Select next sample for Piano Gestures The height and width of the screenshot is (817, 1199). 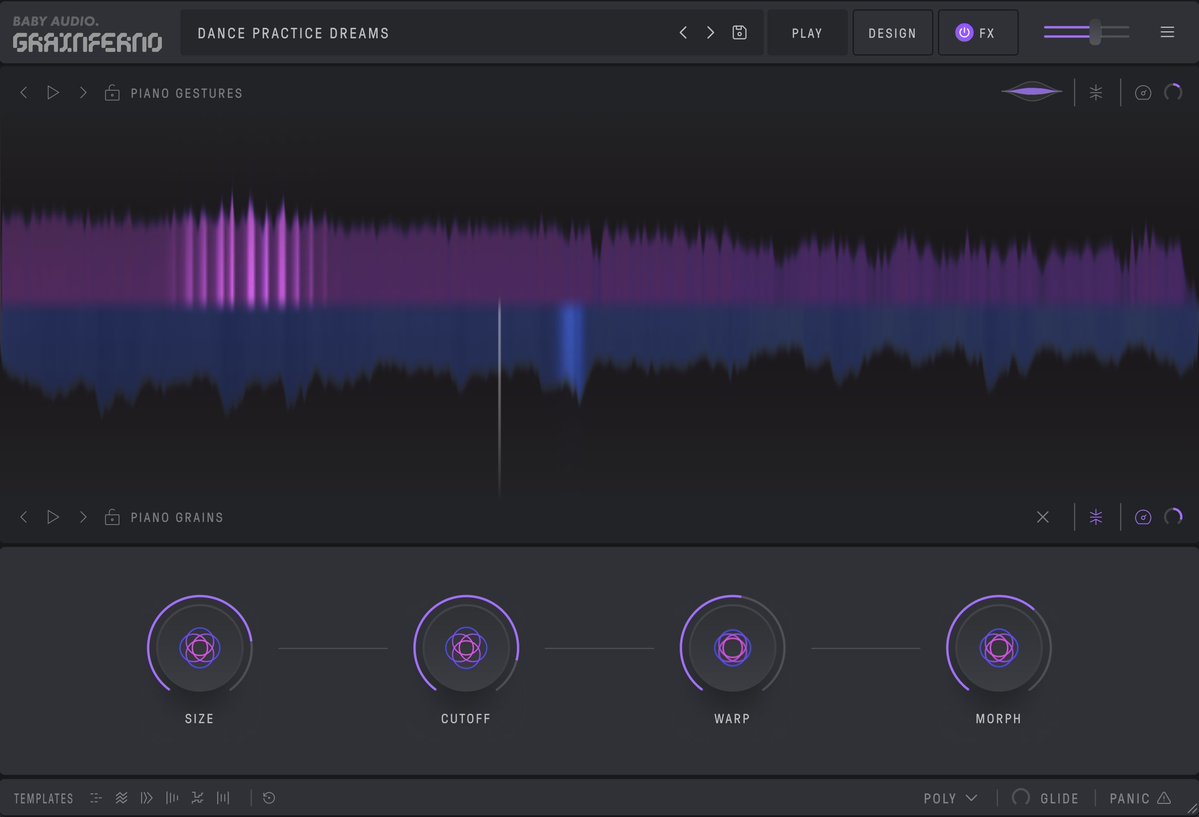click(83, 93)
